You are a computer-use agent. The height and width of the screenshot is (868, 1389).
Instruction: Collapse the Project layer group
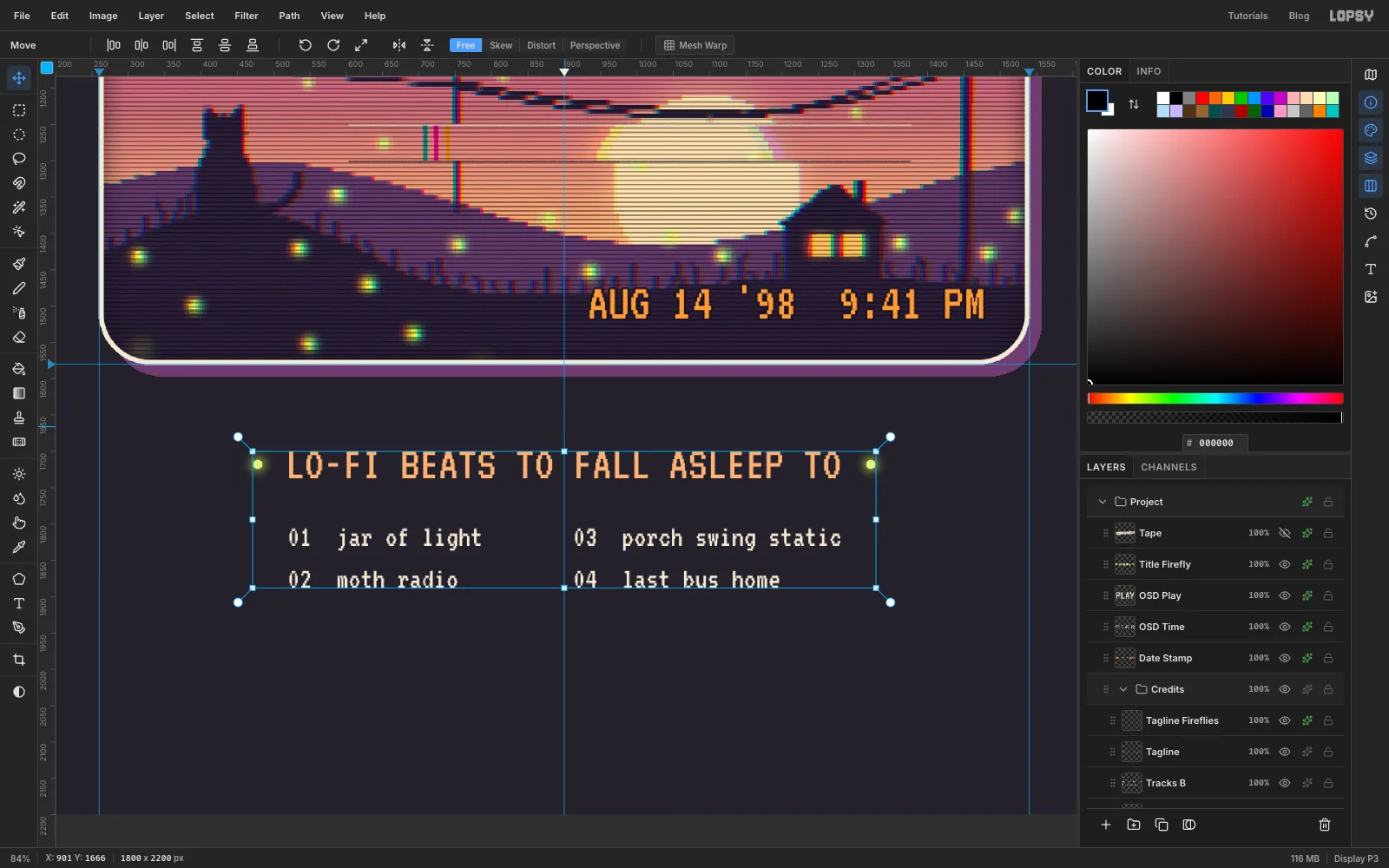1103,502
